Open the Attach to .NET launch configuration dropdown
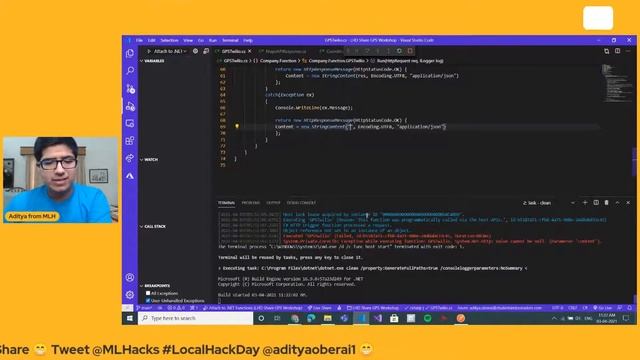Viewport: 640px width, 360px height. click(x=170, y=51)
